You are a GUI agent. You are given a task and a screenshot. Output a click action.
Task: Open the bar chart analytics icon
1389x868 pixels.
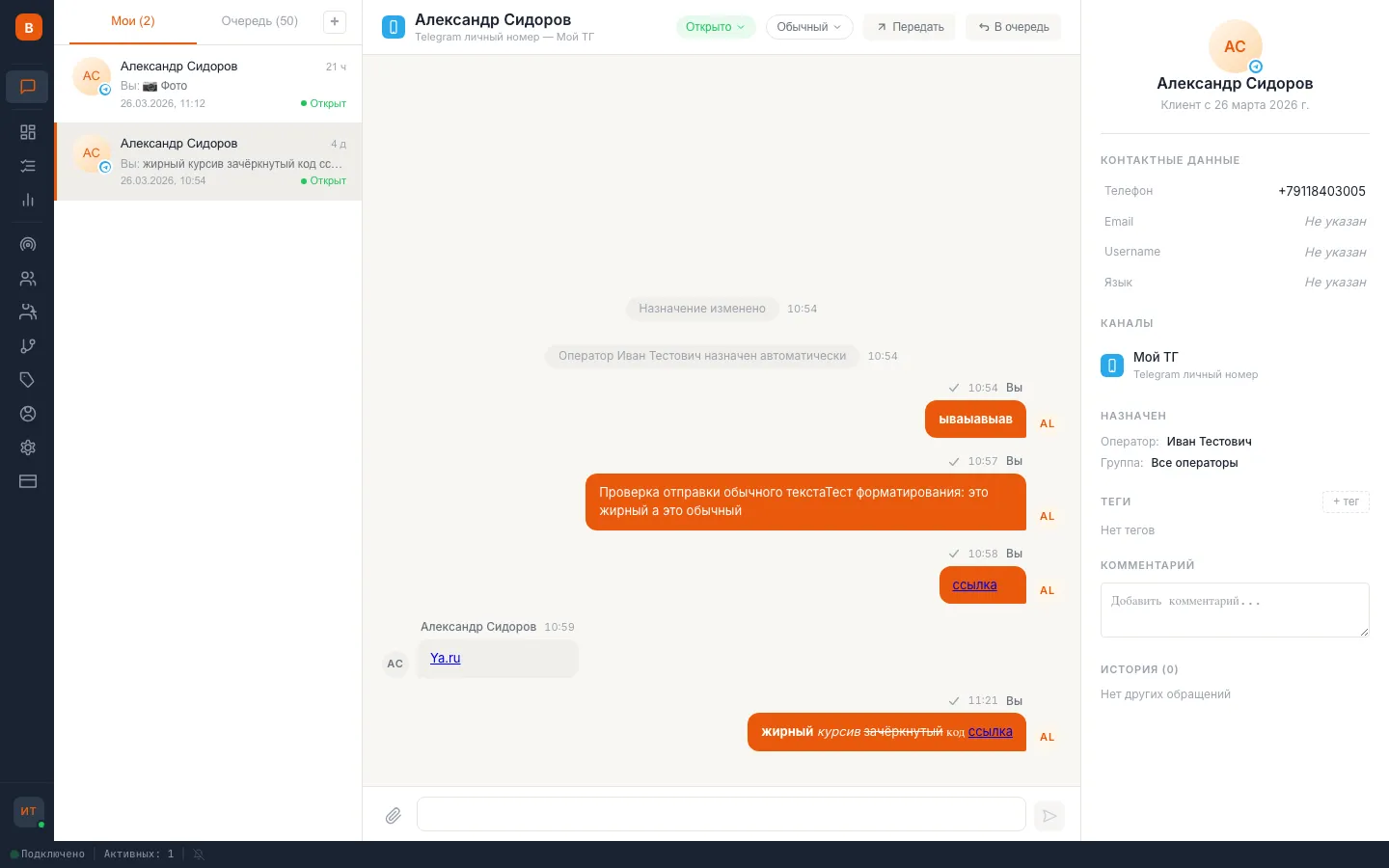tap(28, 200)
